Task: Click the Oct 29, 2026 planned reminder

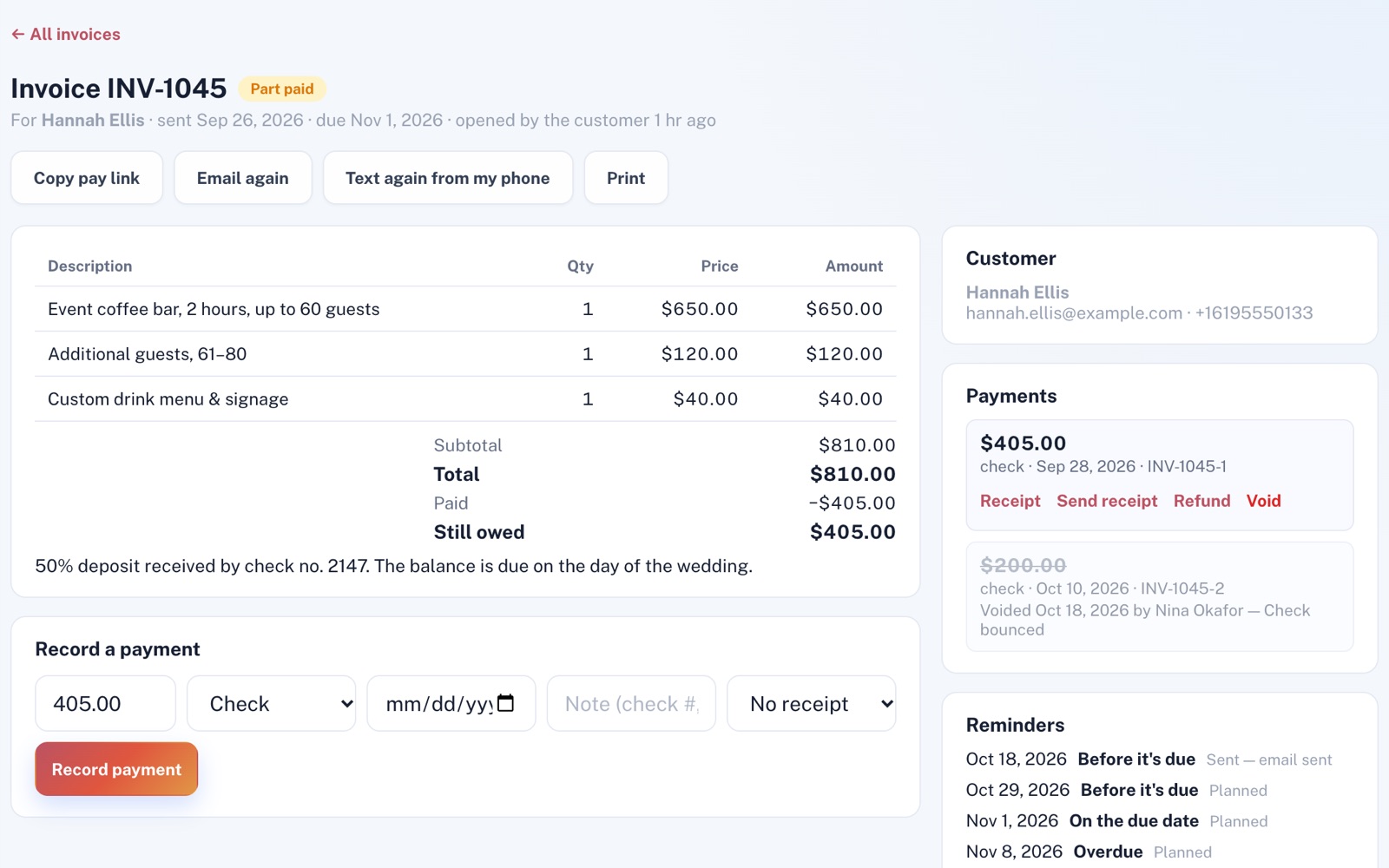Action: [1117, 790]
